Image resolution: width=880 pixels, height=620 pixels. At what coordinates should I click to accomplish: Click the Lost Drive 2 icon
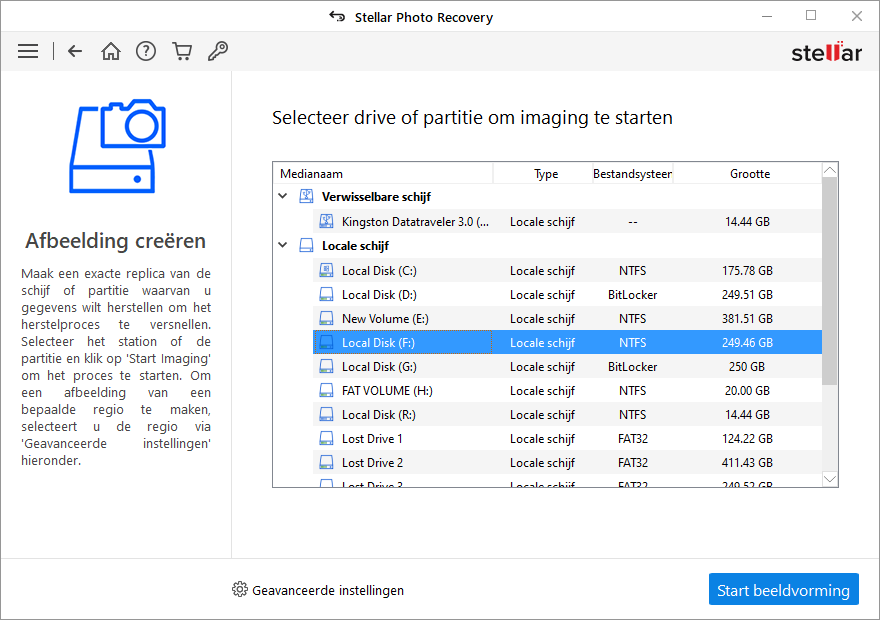[326, 463]
